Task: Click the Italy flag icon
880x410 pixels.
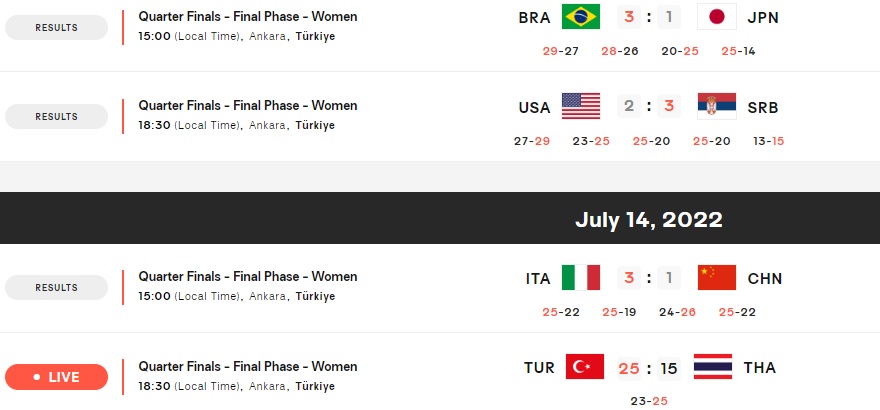Action: click(x=581, y=277)
